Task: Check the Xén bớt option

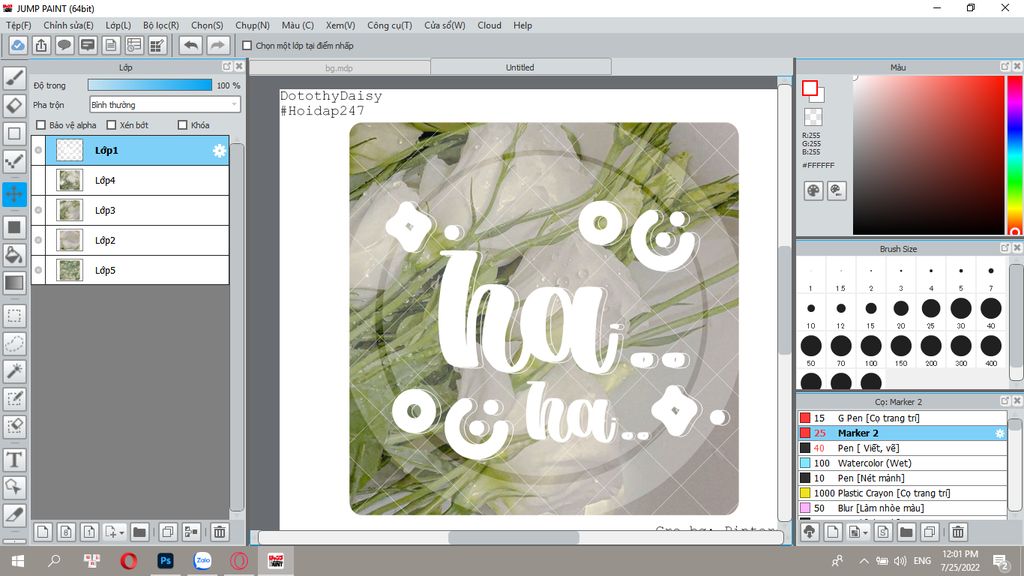Action: (x=111, y=125)
